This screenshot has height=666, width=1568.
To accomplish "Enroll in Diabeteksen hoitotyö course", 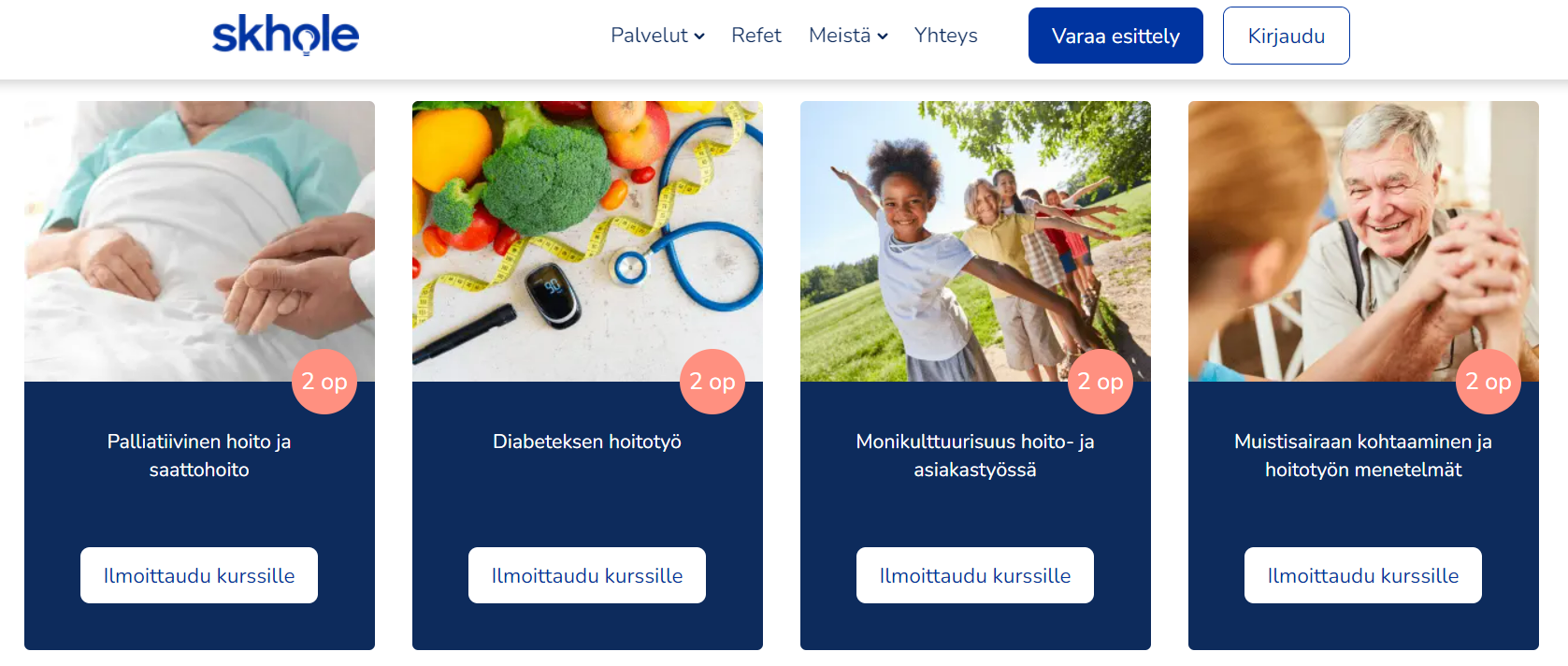I will (587, 575).
